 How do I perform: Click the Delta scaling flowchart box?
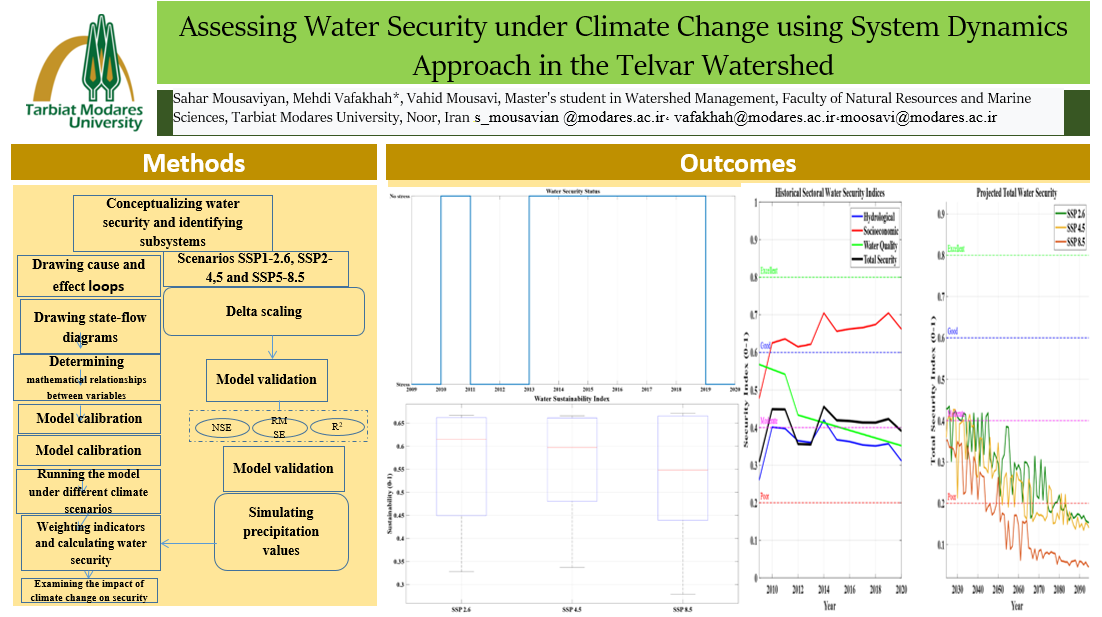point(264,311)
